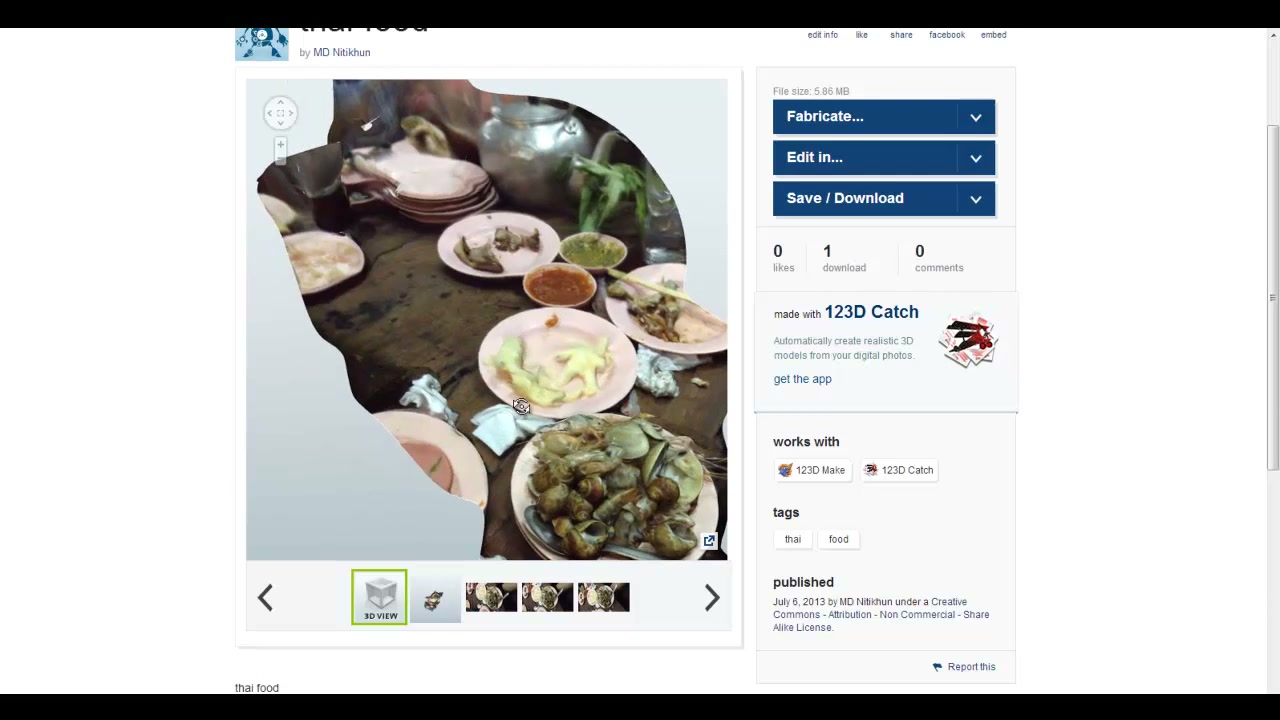The image size is (1280, 720).
Task: Click the like link
Action: pyautogui.click(x=861, y=35)
